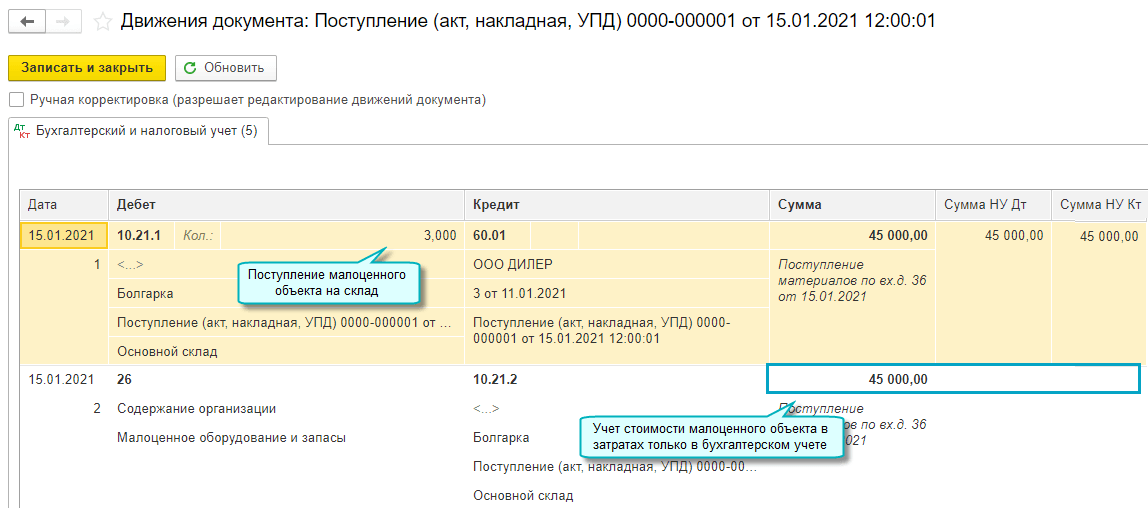Click the Кредит column header
Screen dimensions: 1148x508
[496, 205]
